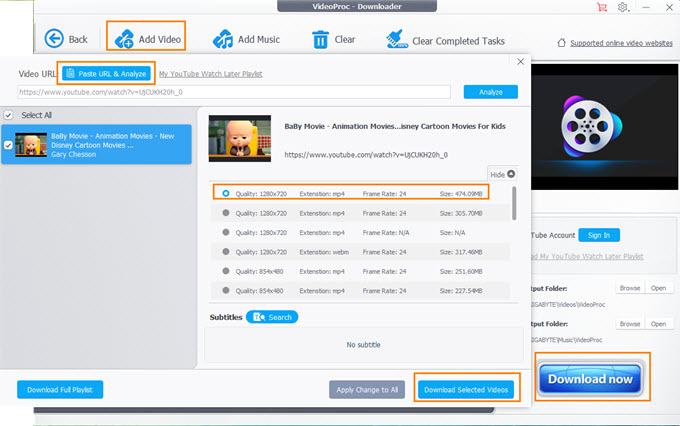Click Browse for video output folder
The height and width of the screenshot is (426, 680).
point(630,288)
